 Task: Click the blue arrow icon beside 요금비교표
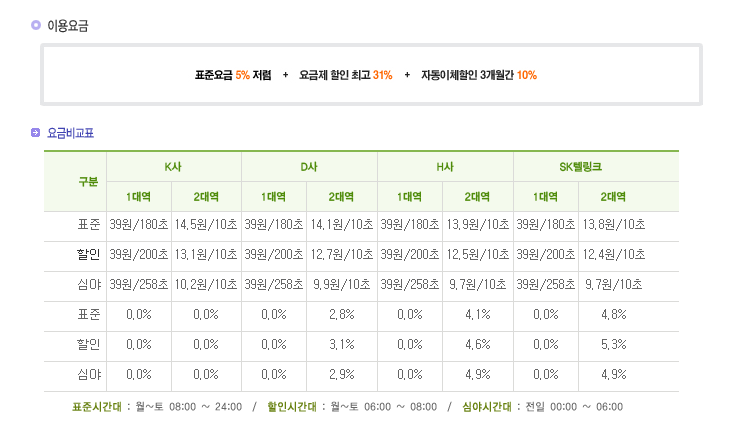point(36,131)
